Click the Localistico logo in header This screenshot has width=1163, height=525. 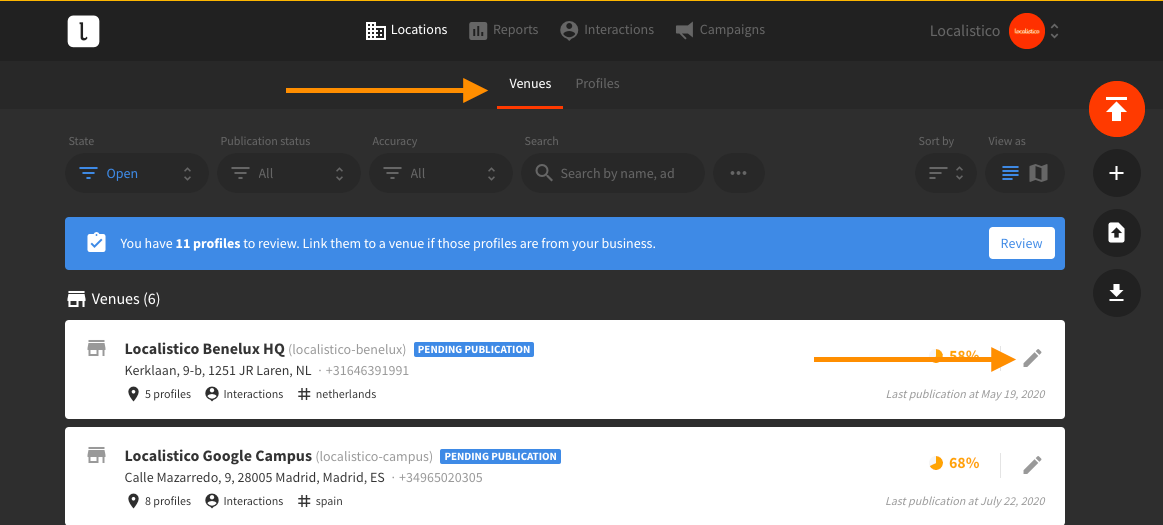[x=83, y=31]
